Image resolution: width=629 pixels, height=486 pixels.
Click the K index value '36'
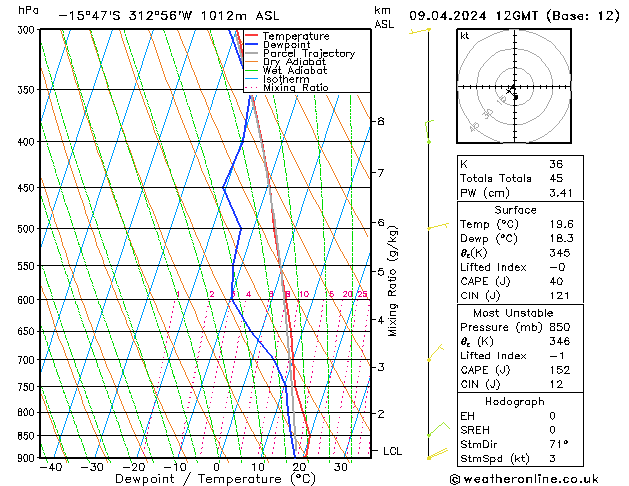(556, 164)
